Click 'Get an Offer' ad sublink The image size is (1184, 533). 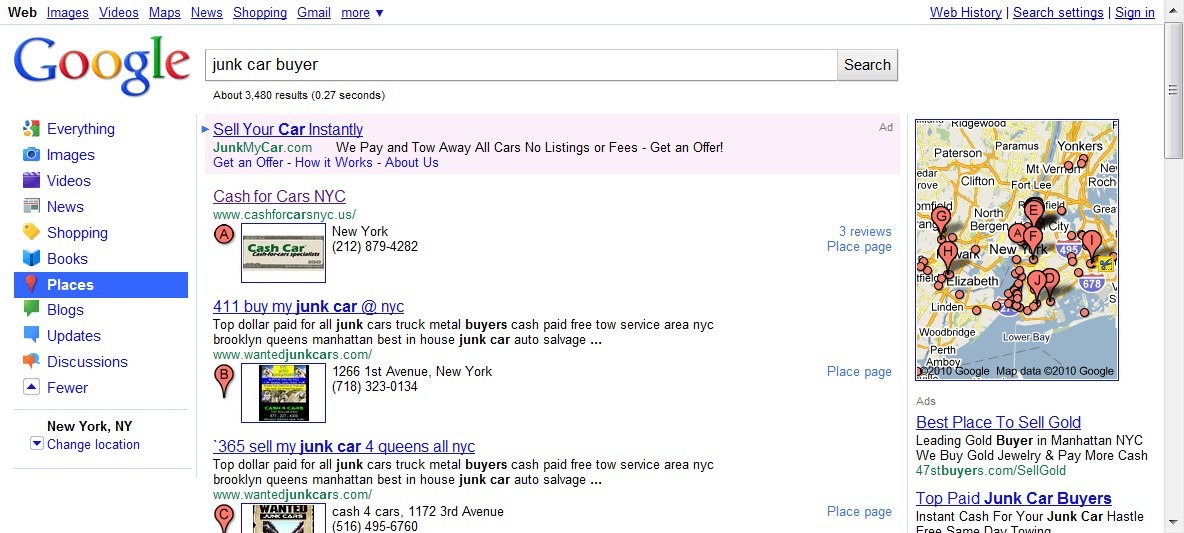click(248, 162)
